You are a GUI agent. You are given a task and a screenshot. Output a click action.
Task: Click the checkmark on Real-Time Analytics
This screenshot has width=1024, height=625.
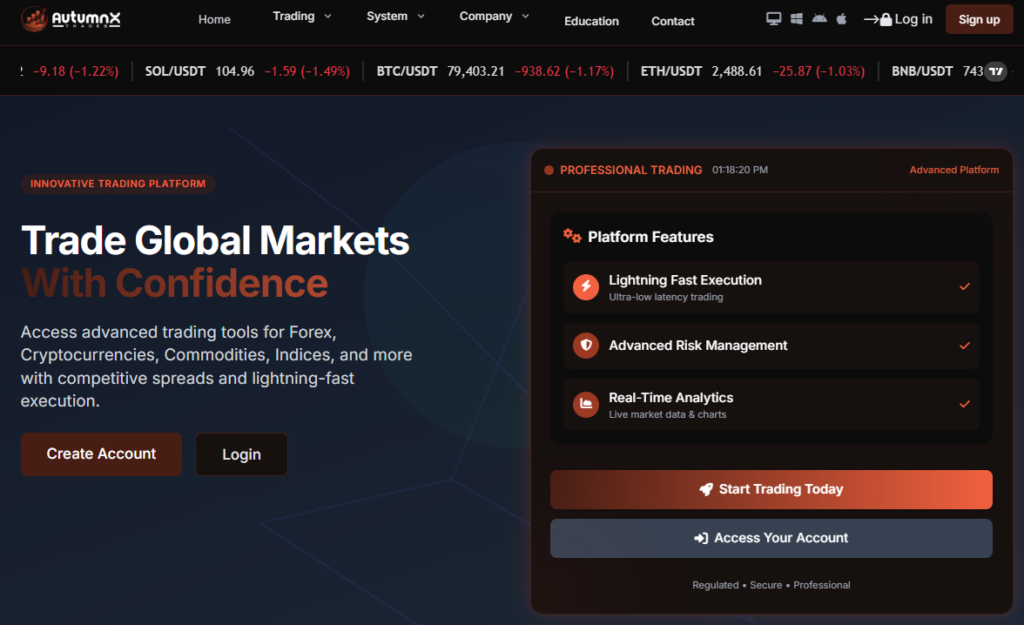(x=964, y=404)
